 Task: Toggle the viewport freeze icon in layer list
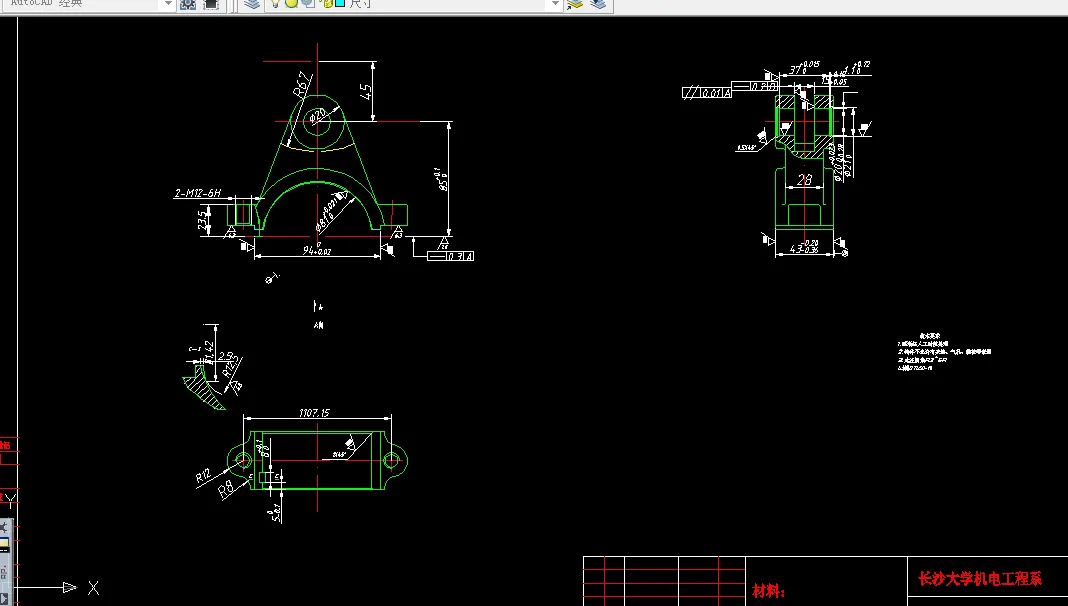click(x=308, y=3)
